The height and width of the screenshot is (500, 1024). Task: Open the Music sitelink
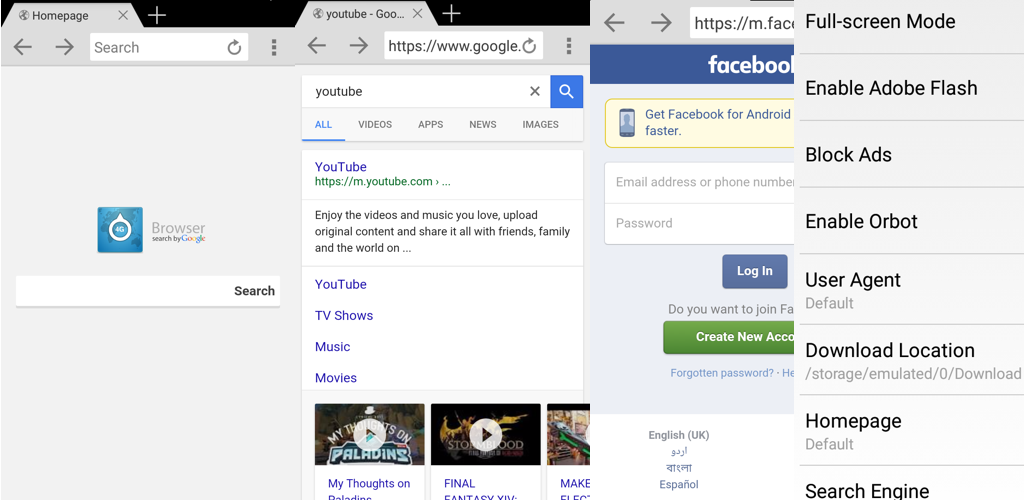pyautogui.click(x=332, y=347)
